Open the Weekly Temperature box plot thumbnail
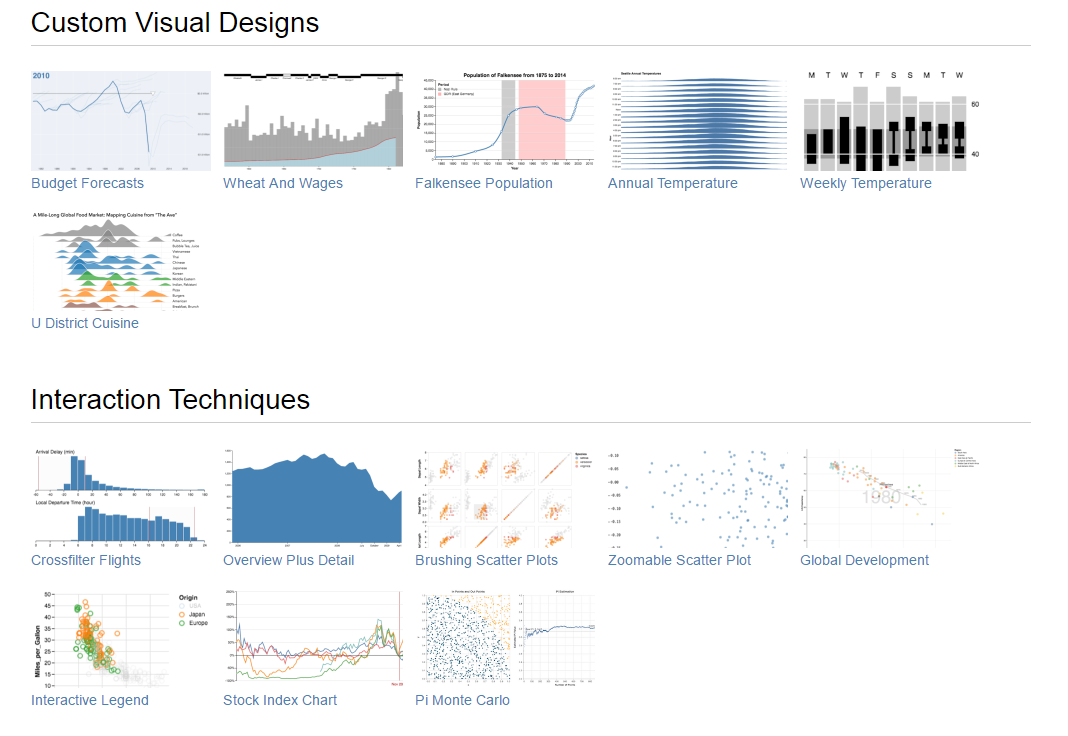 click(x=885, y=121)
